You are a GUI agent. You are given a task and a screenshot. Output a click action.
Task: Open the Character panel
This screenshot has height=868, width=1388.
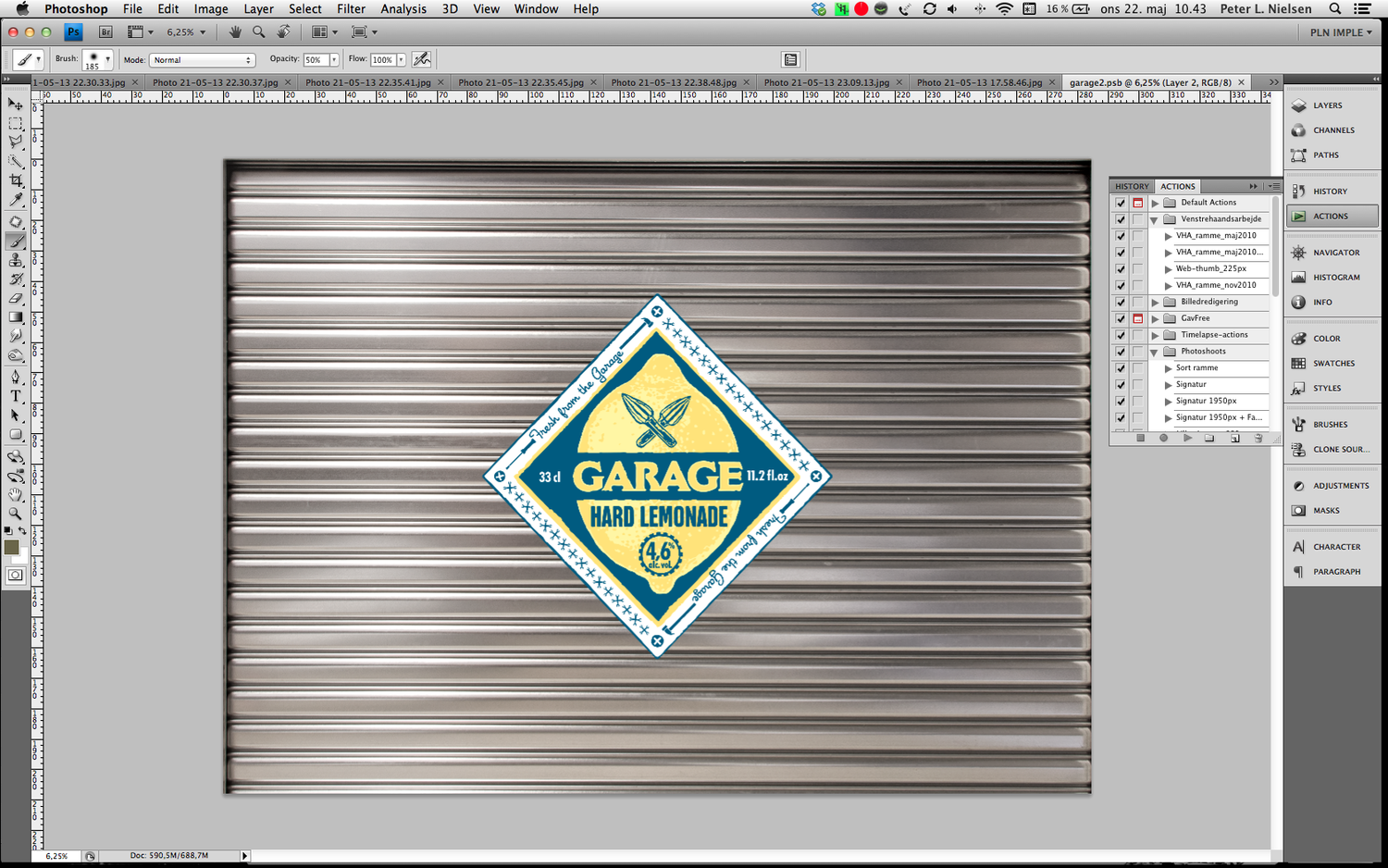pyautogui.click(x=1332, y=547)
